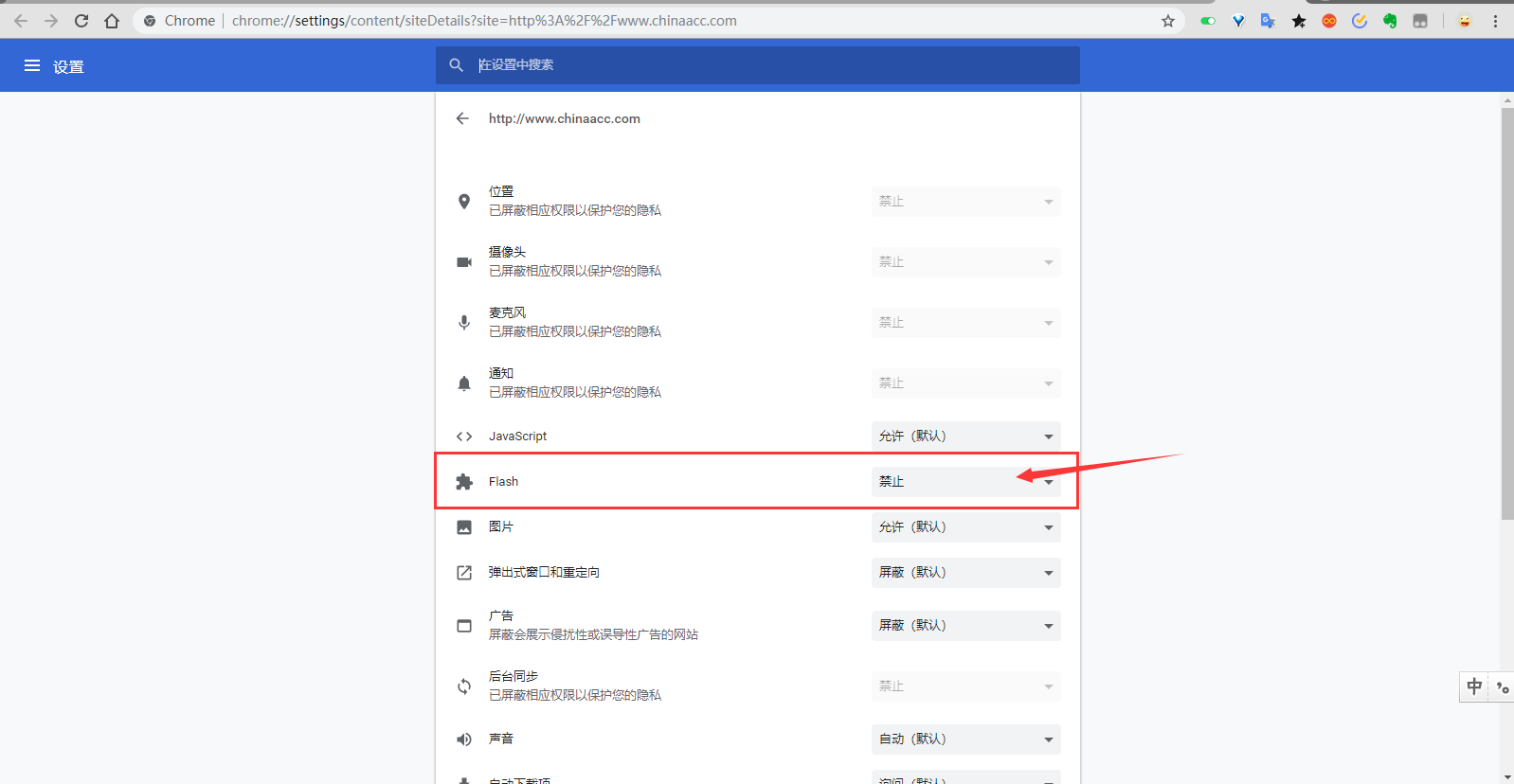The height and width of the screenshot is (784, 1514).
Task: Reload the page with the refresh icon
Action: coord(81,21)
